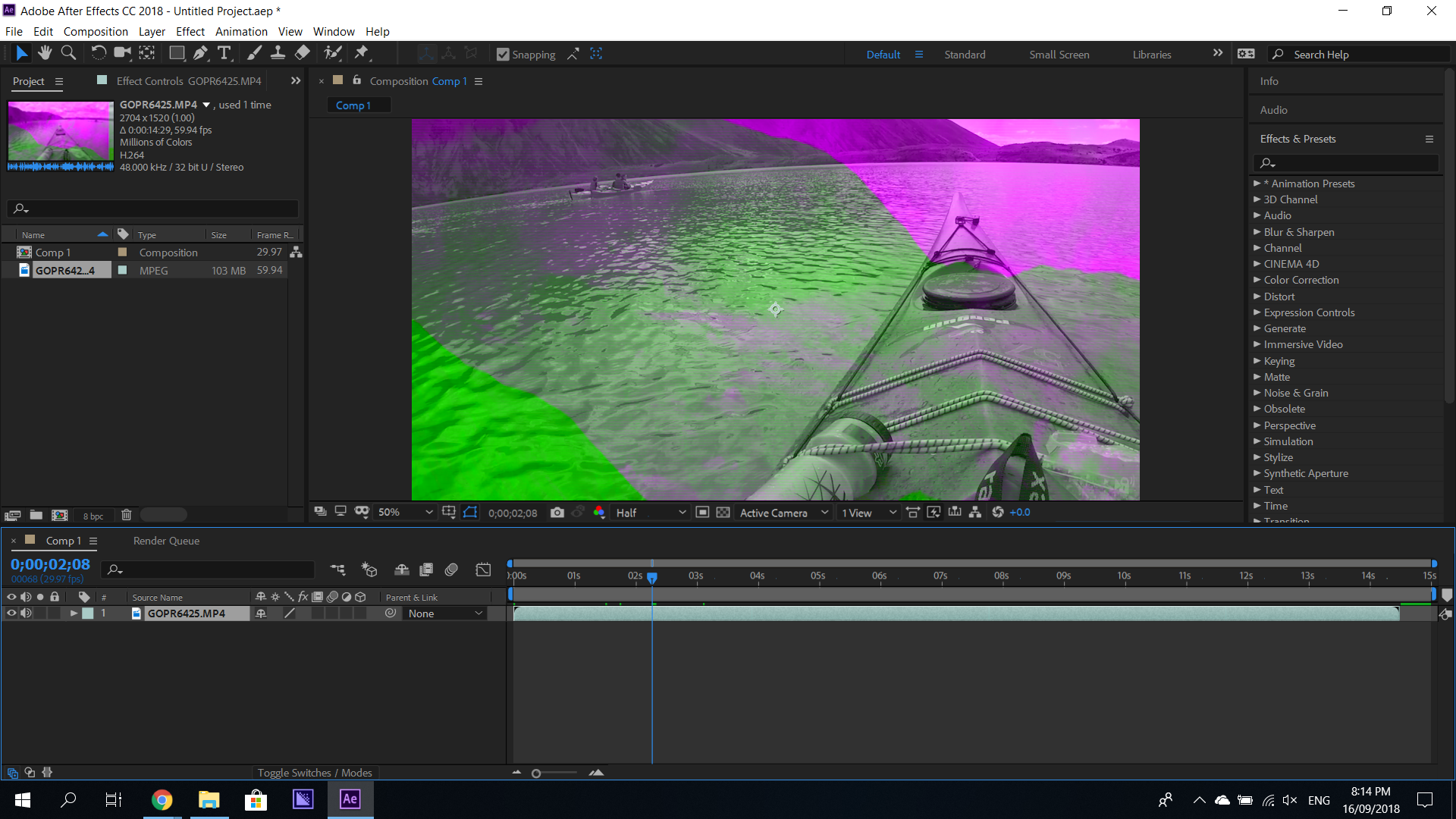Click the GOPR6425.MP4 layer label color swatch
The image size is (1456, 819).
tap(88, 613)
